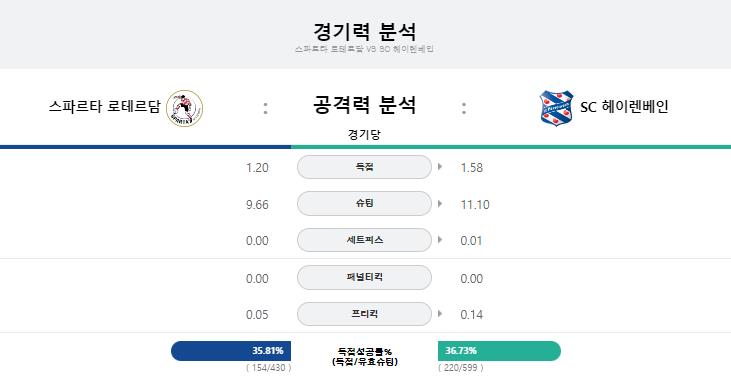Click the arrow beside the 득점 pill
The image size is (731, 378).
[440, 166]
